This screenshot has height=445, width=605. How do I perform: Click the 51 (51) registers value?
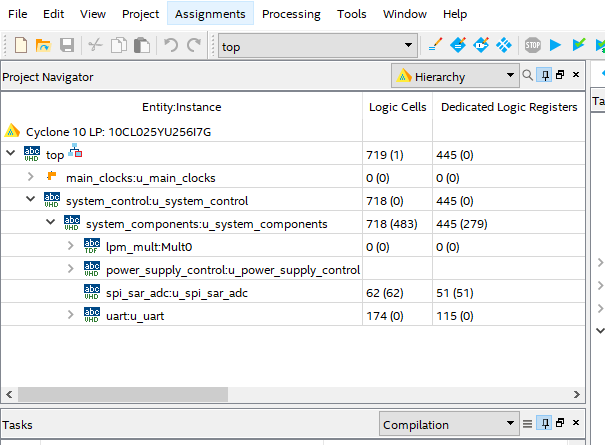455,293
